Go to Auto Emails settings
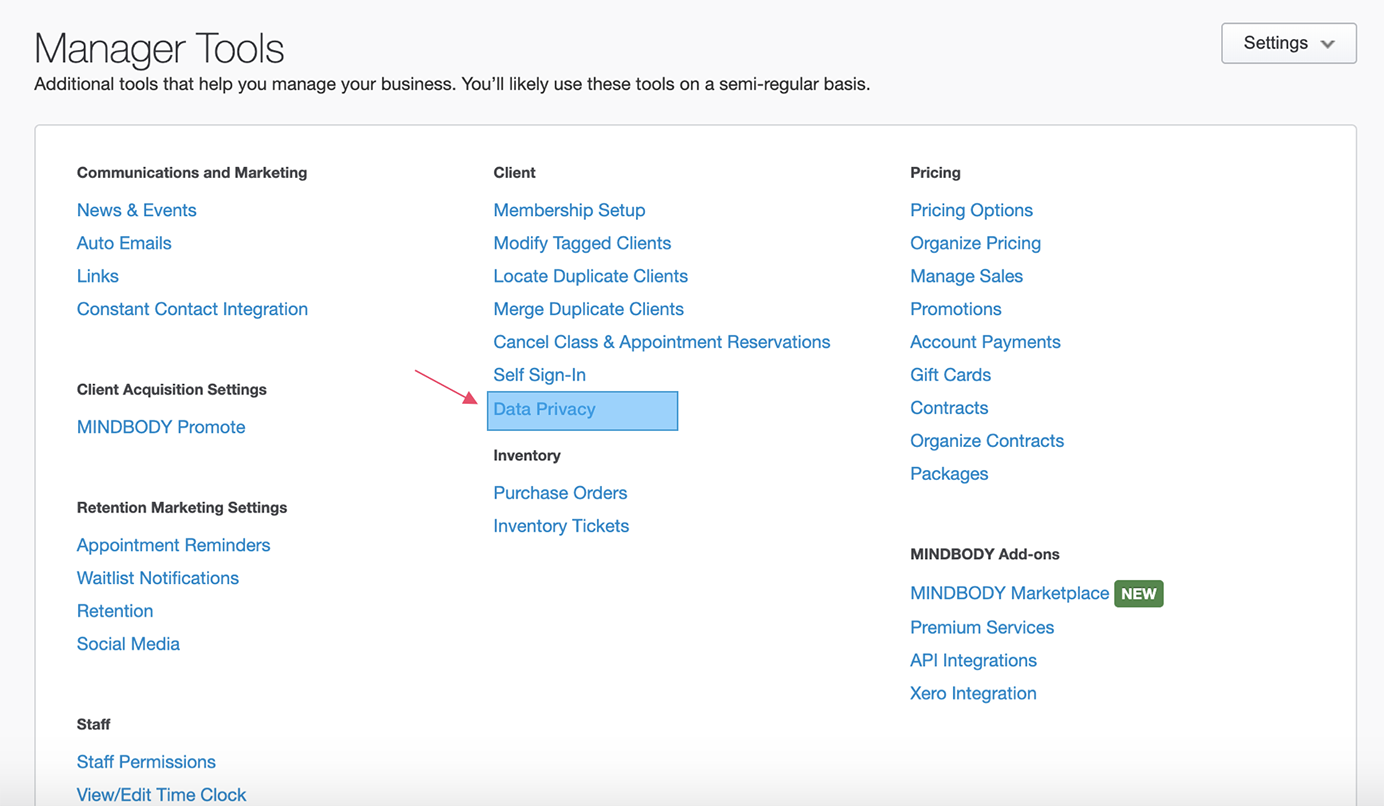Viewport: 1384px width, 806px height. (x=124, y=243)
